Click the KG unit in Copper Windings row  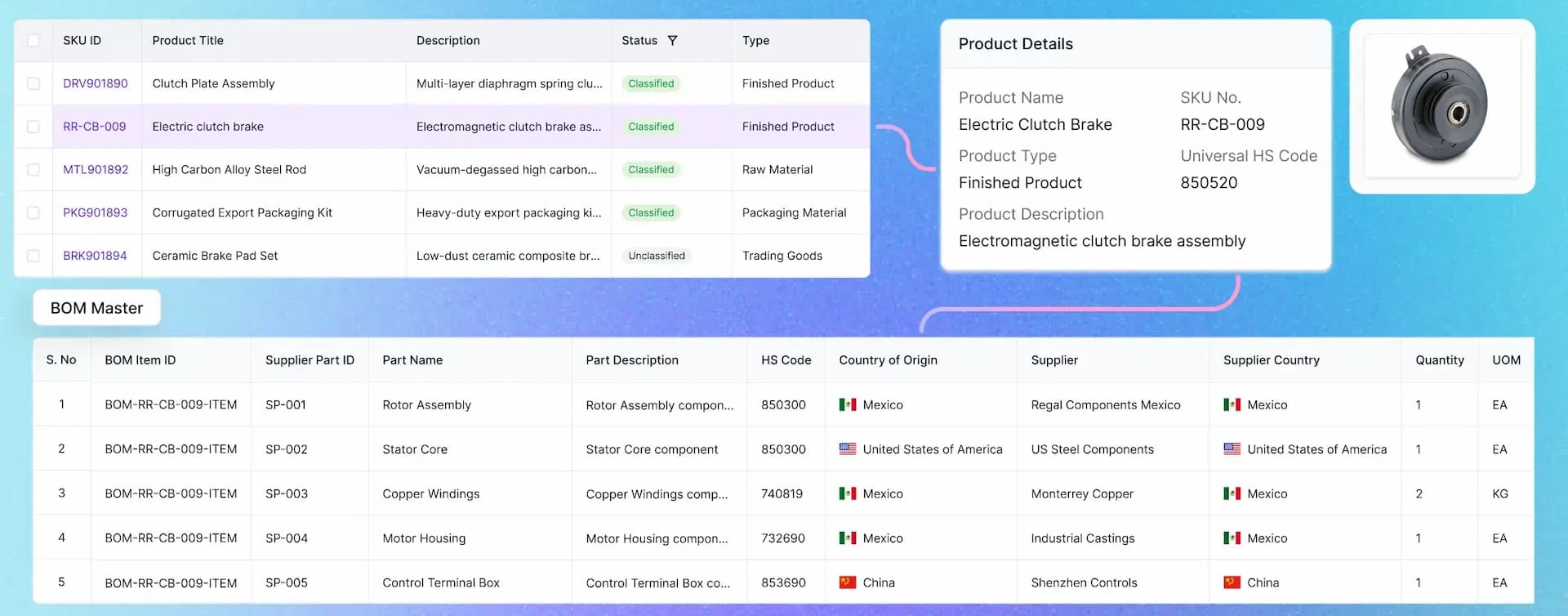(1500, 493)
